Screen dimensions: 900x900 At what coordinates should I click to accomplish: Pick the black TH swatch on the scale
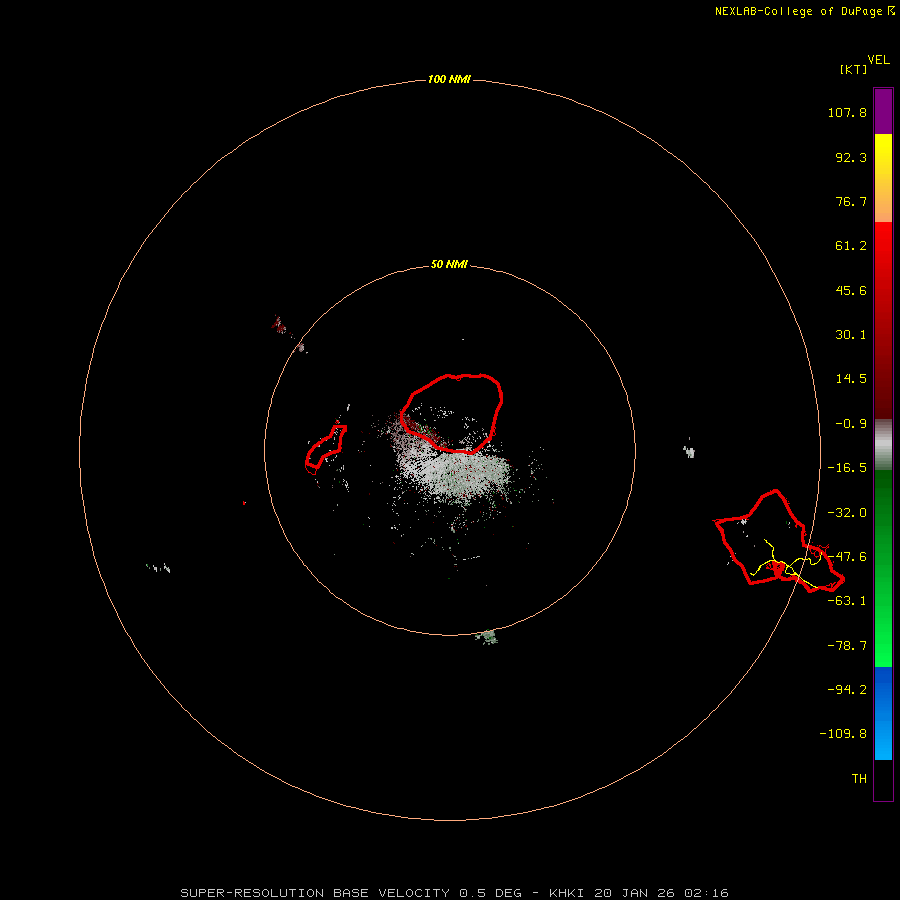pos(883,779)
